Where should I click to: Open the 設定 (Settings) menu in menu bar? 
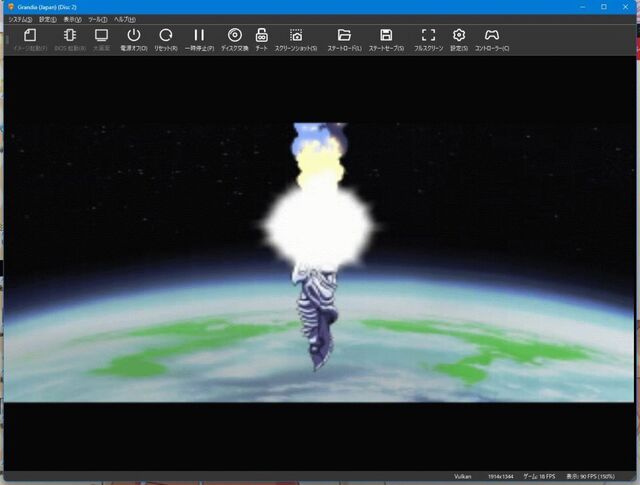click(x=48, y=20)
